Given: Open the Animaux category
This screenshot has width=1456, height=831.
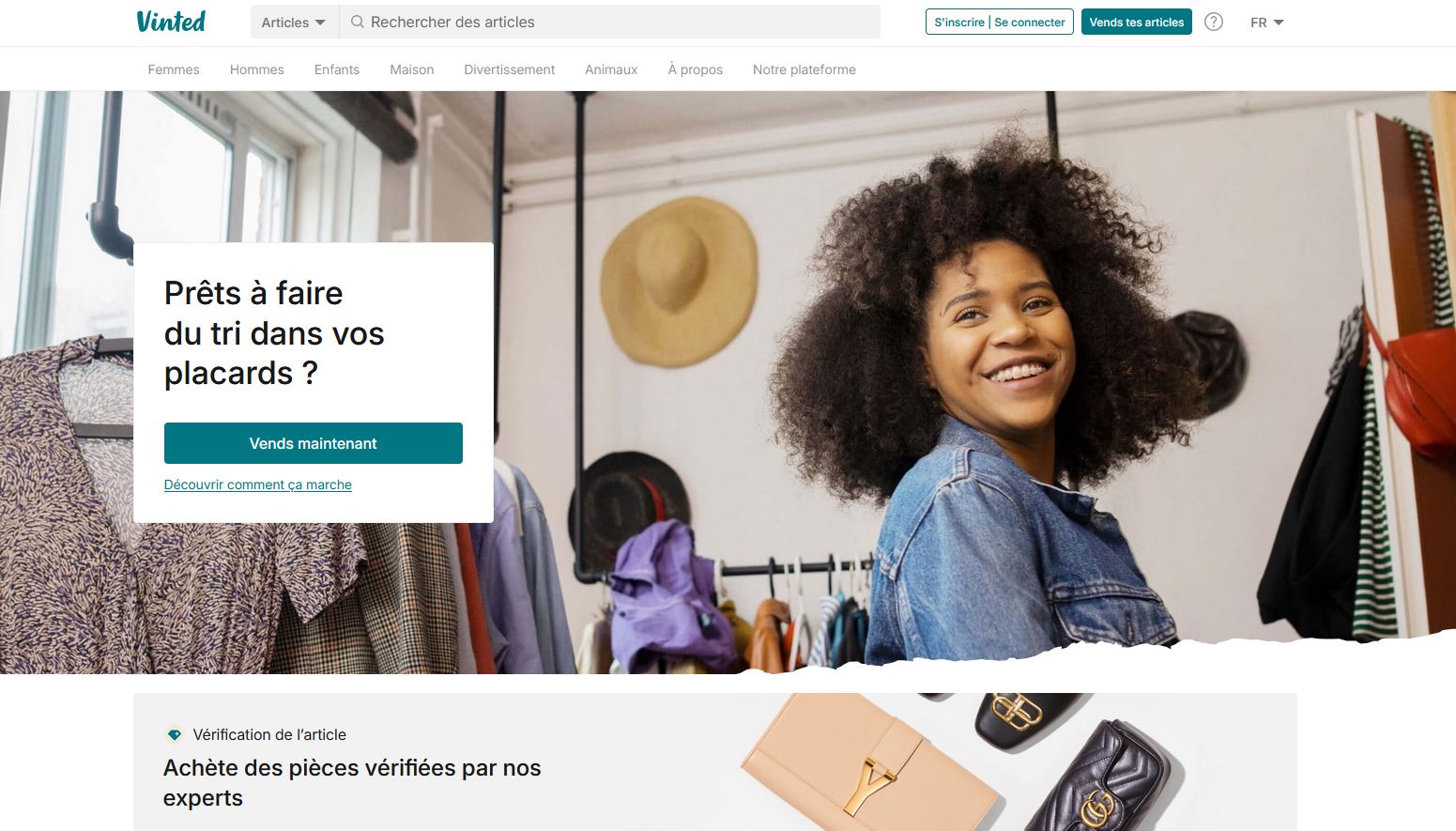Looking at the screenshot, I should click(x=611, y=69).
